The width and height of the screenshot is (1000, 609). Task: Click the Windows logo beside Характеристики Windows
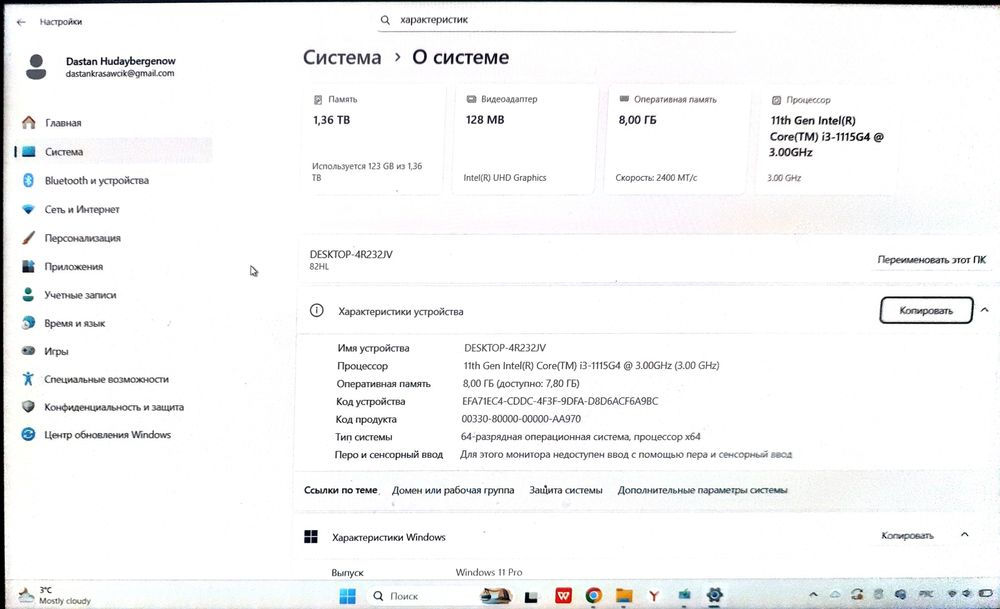(x=311, y=537)
